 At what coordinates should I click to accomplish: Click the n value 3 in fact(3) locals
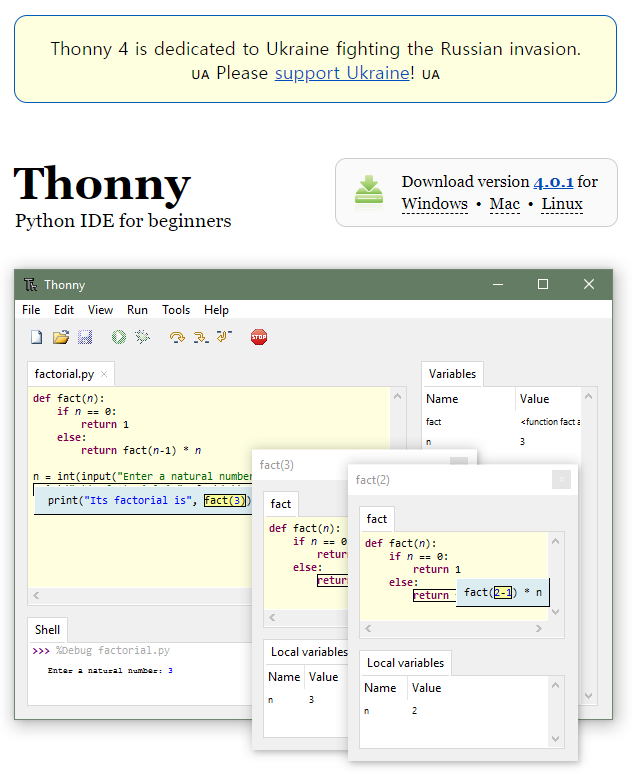[x=312, y=700]
